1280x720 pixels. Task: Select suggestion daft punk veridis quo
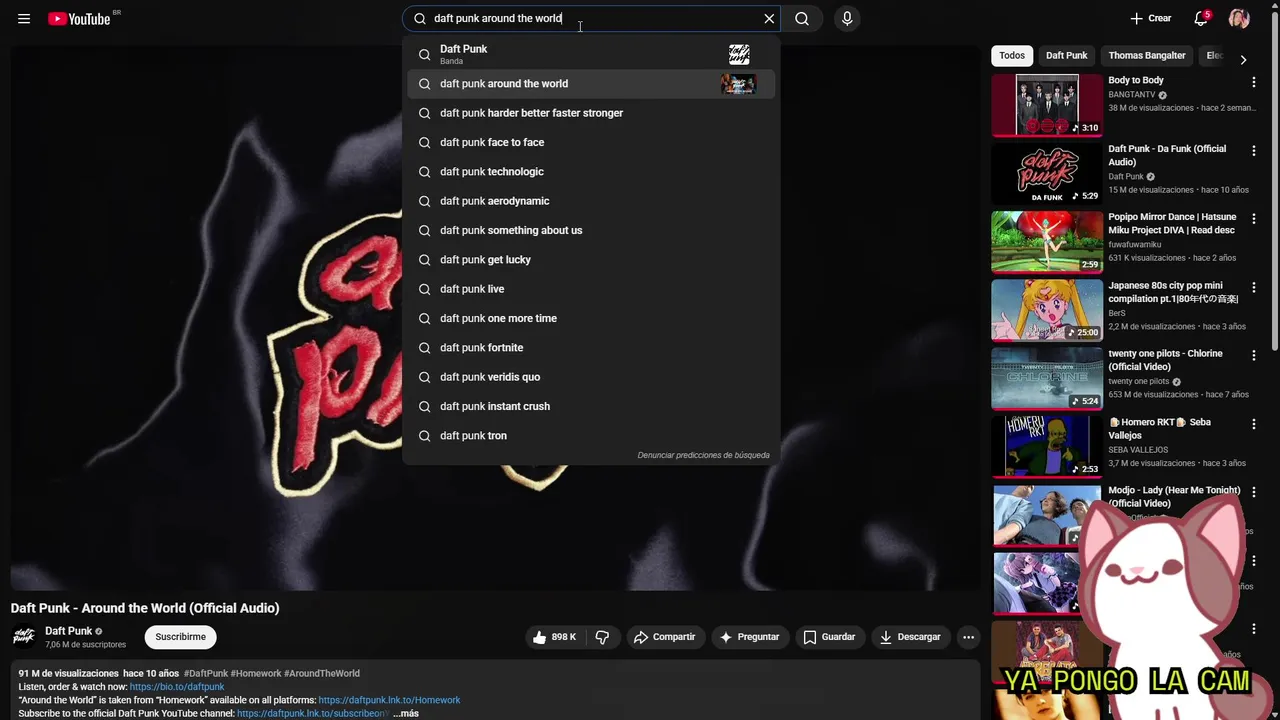[x=591, y=377]
